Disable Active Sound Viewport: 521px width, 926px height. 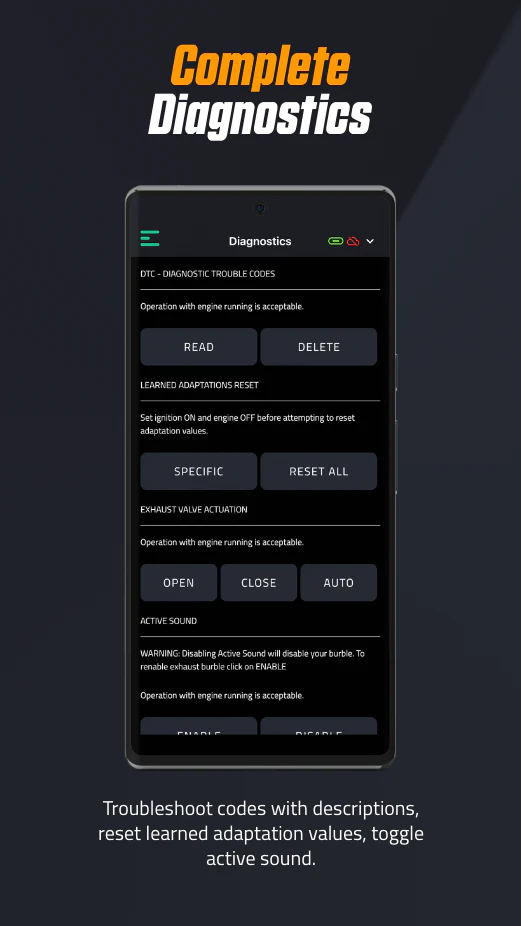[318, 726]
